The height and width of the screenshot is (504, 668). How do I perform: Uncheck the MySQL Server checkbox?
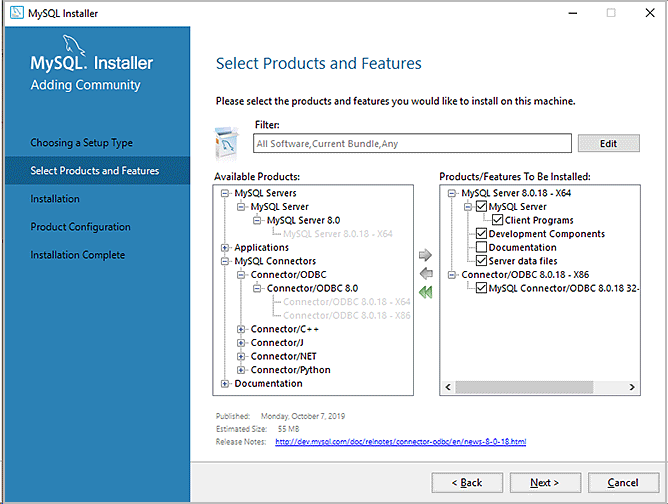click(481, 207)
